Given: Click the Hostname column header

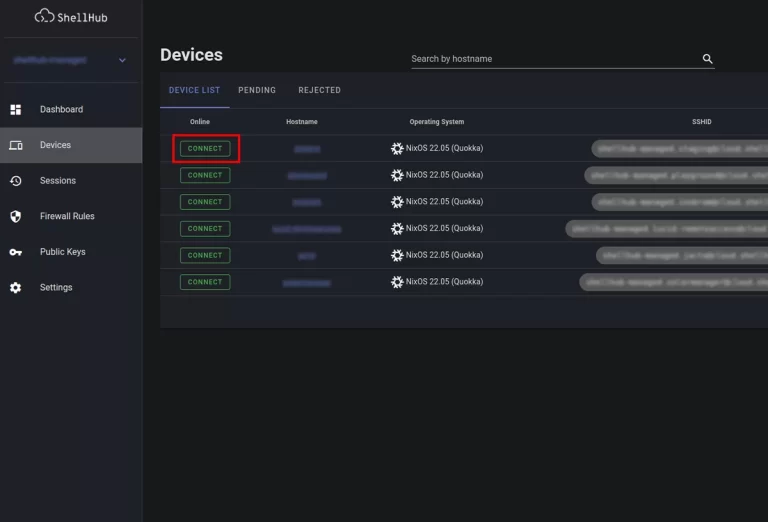Looking at the screenshot, I should 302,121.
